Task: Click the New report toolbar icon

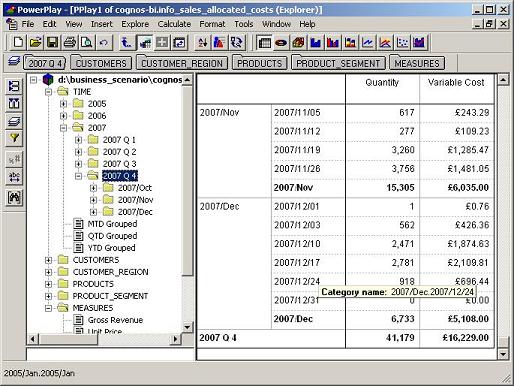Action: (18, 42)
